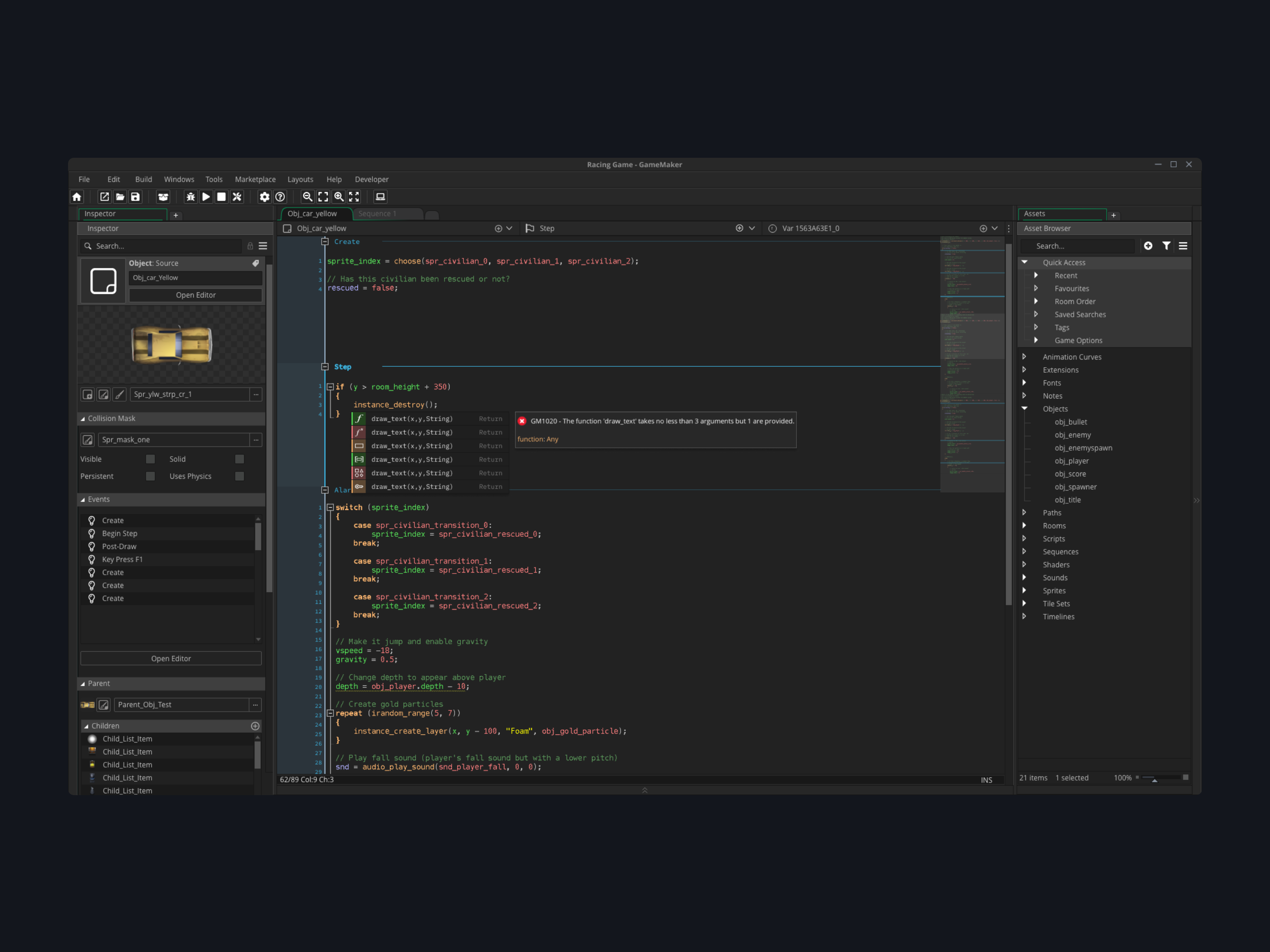Viewport: 1270px width, 952px height.
Task: Enable the Solid checkbox
Action: tap(239, 459)
